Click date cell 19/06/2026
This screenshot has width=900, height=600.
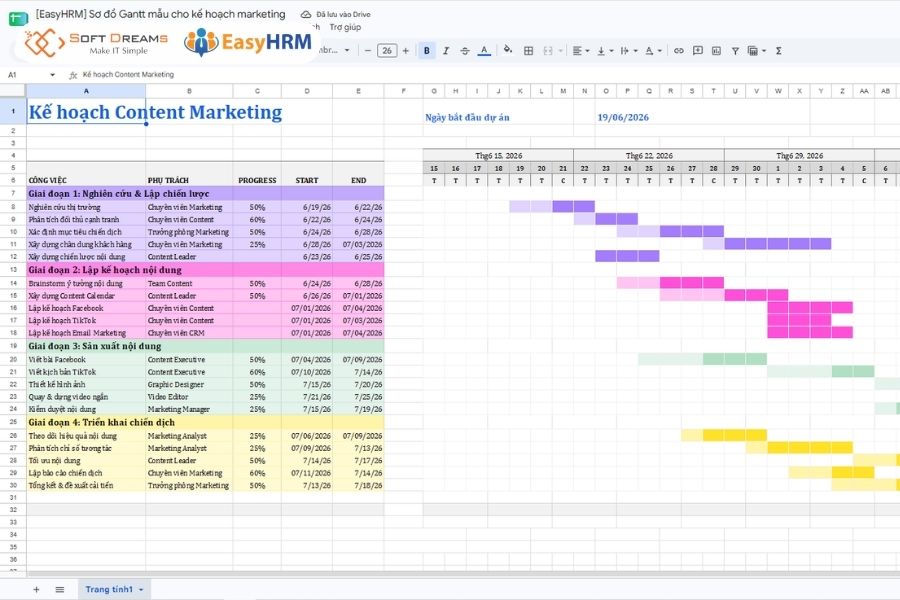[x=623, y=117]
